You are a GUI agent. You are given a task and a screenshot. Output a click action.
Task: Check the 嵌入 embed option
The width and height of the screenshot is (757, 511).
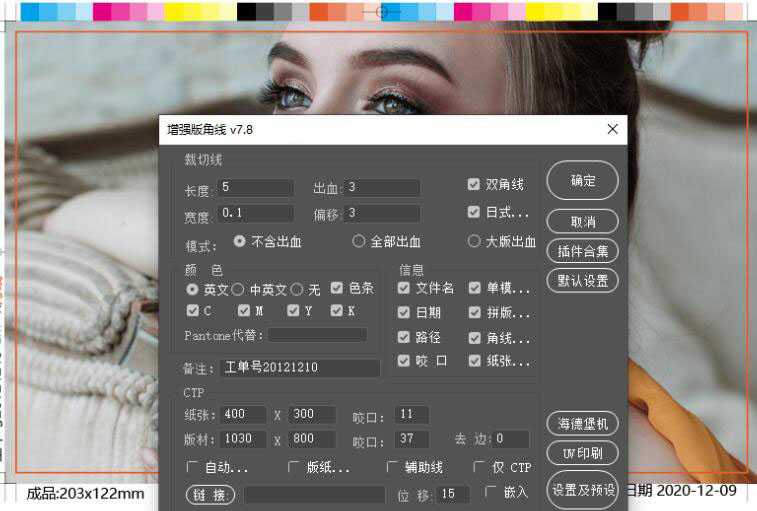(x=491, y=492)
